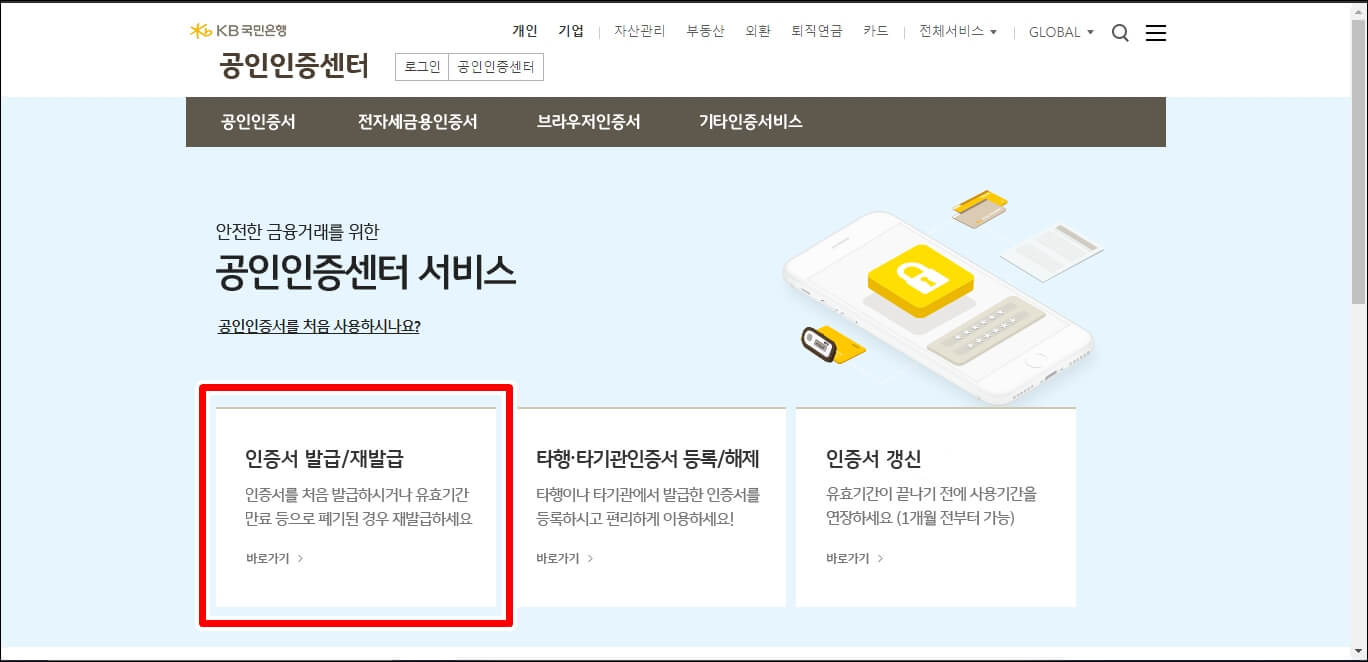The width and height of the screenshot is (1368, 662).
Task: Open the search magnifier icon
Action: (1120, 33)
